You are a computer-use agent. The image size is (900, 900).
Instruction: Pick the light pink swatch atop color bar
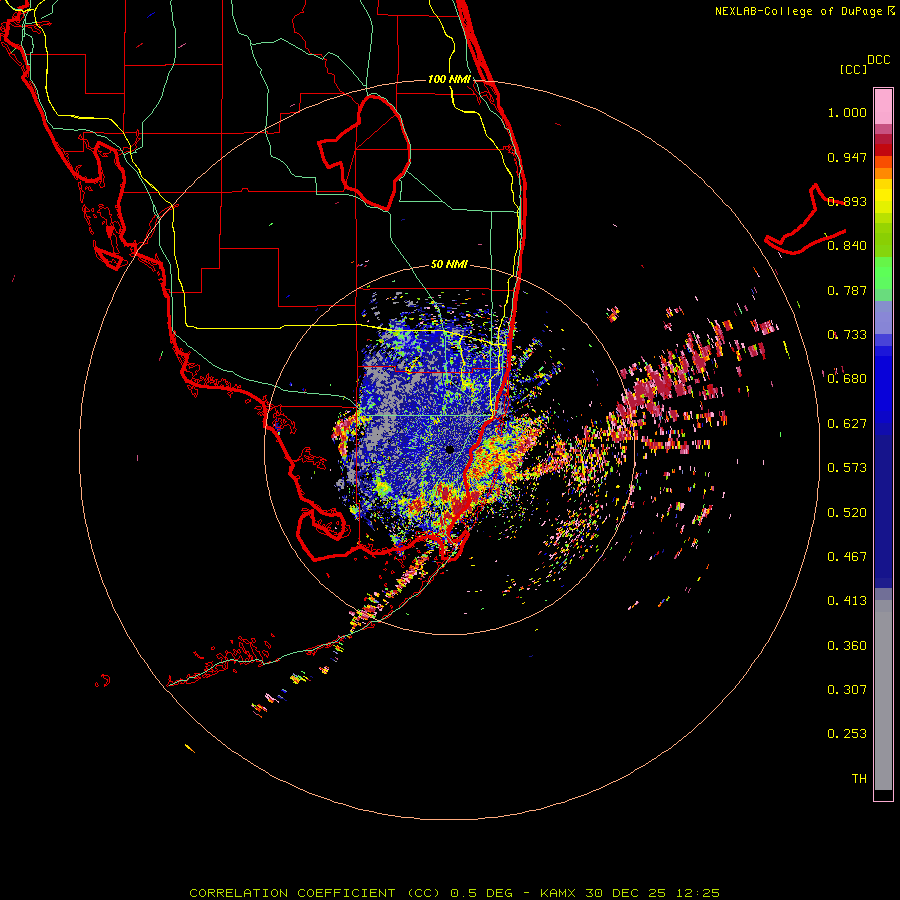[883, 106]
